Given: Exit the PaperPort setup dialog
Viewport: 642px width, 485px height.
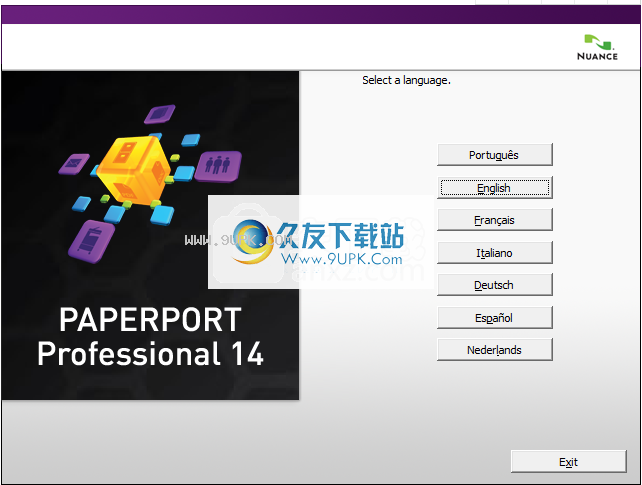Looking at the screenshot, I should (x=569, y=462).
